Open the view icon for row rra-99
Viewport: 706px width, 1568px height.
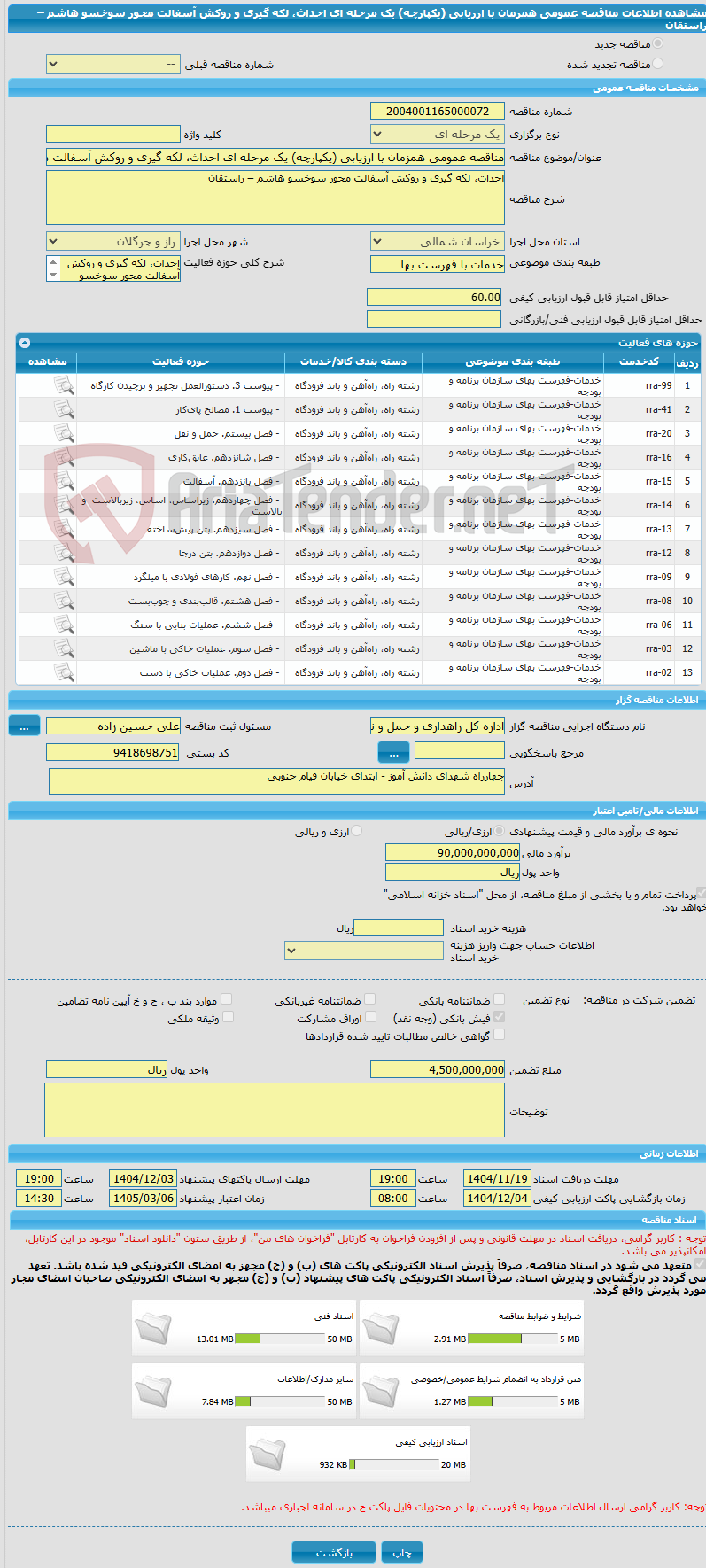click(x=63, y=385)
